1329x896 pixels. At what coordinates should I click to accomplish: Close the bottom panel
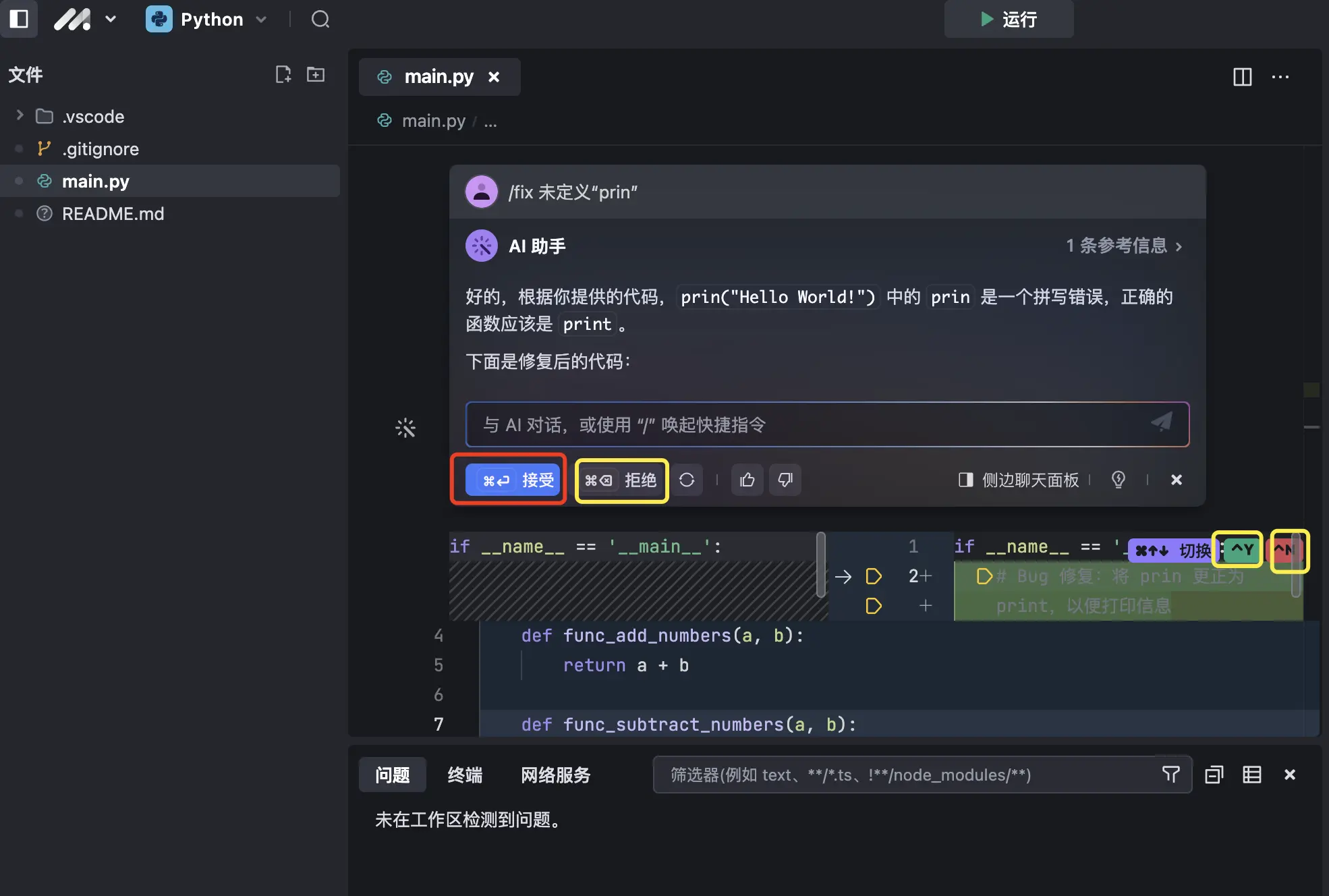(1290, 775)
